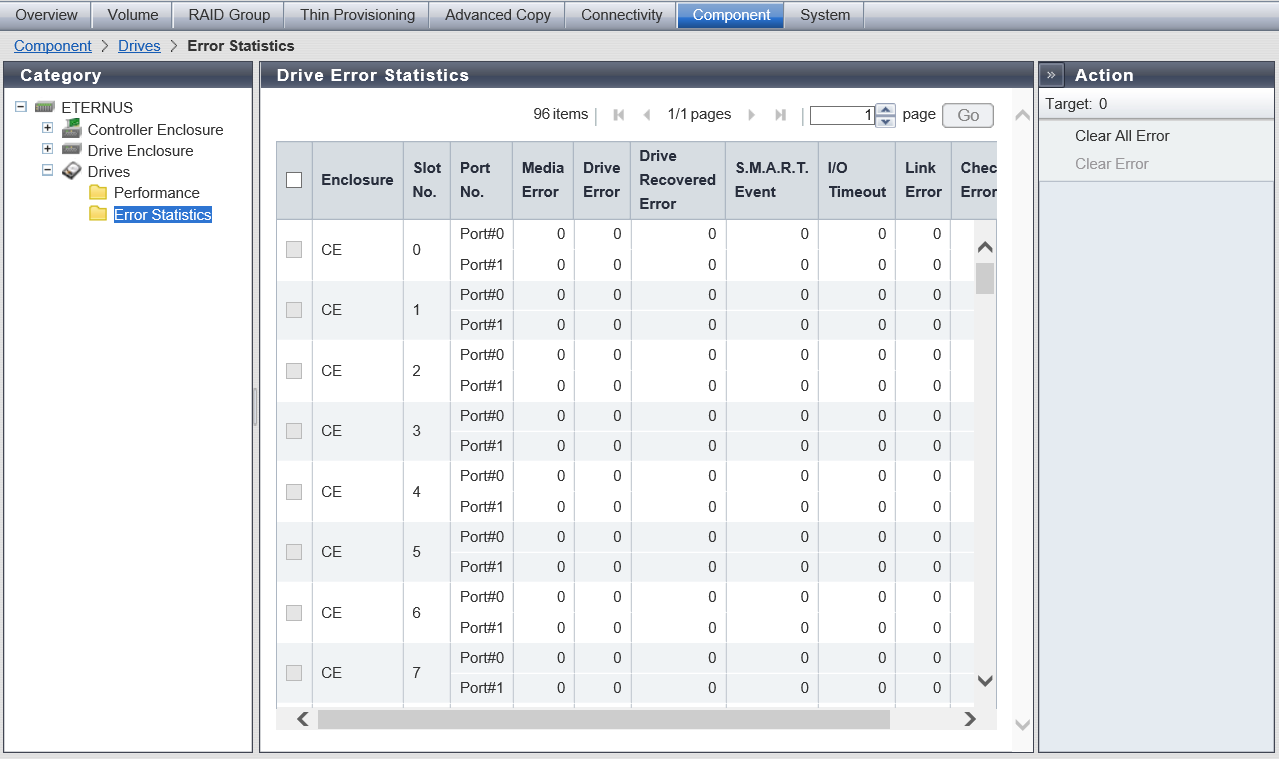Click the ETERNUS storage system icon
This screenshot has height=760, width=1280.
pos(45,107)
